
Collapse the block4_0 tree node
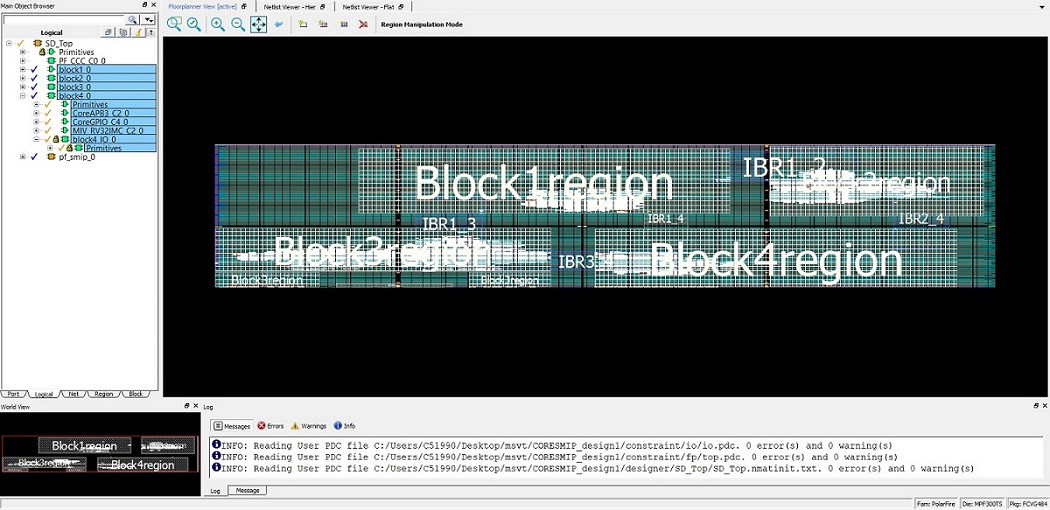tap(22, 96)
